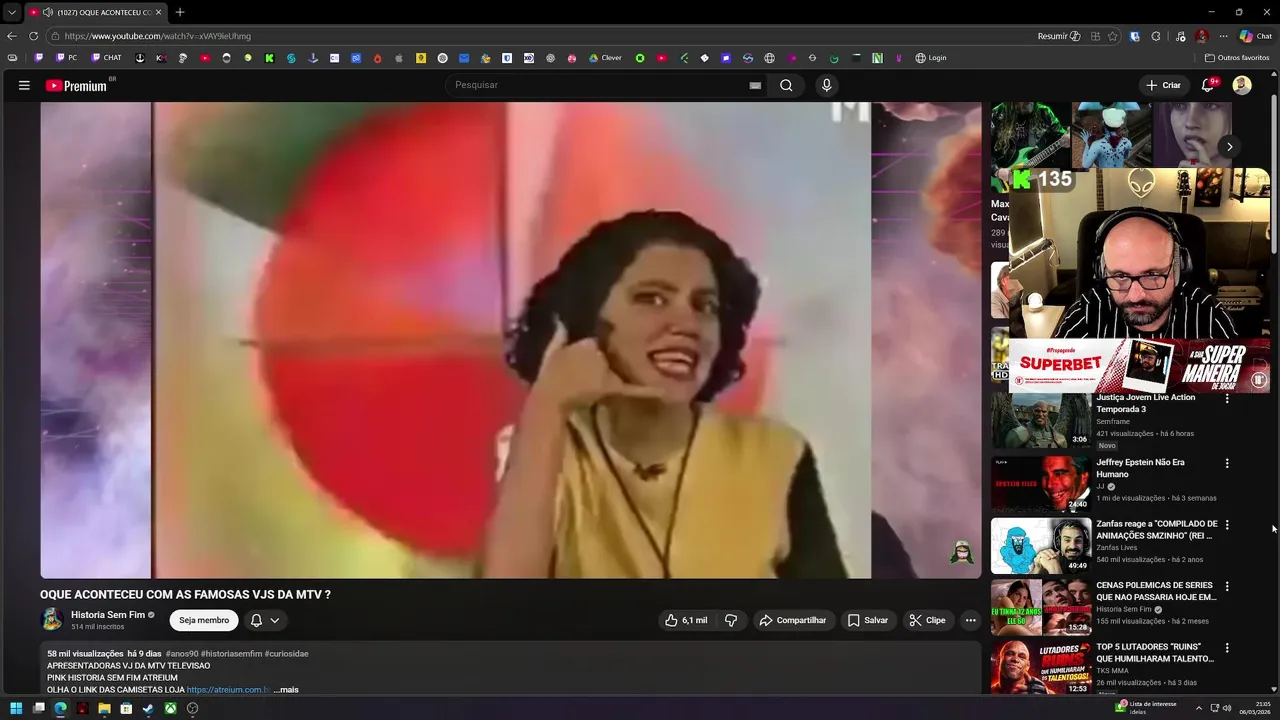Open Zanfas reage COMPILADO video thumbnail
The width and height of the screenshot is (1280, 720).
pyautogui.click(x=1041, y=545)
